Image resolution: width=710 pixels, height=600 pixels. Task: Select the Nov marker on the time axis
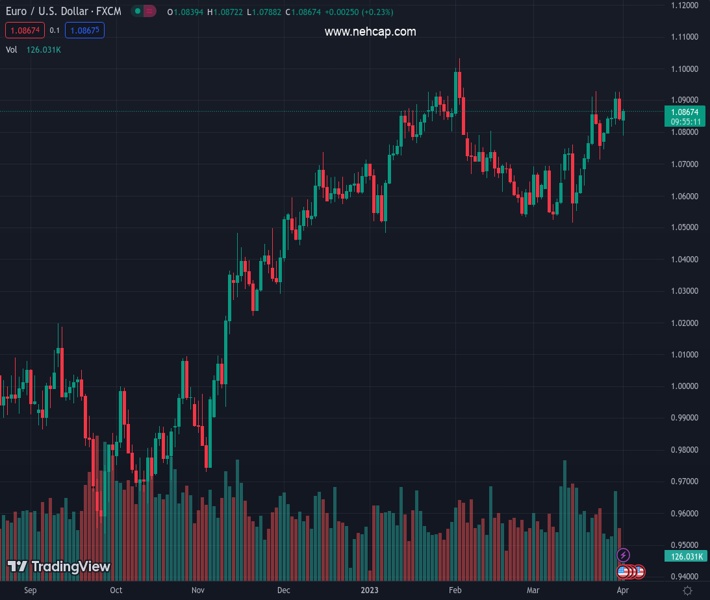(198, 591)
